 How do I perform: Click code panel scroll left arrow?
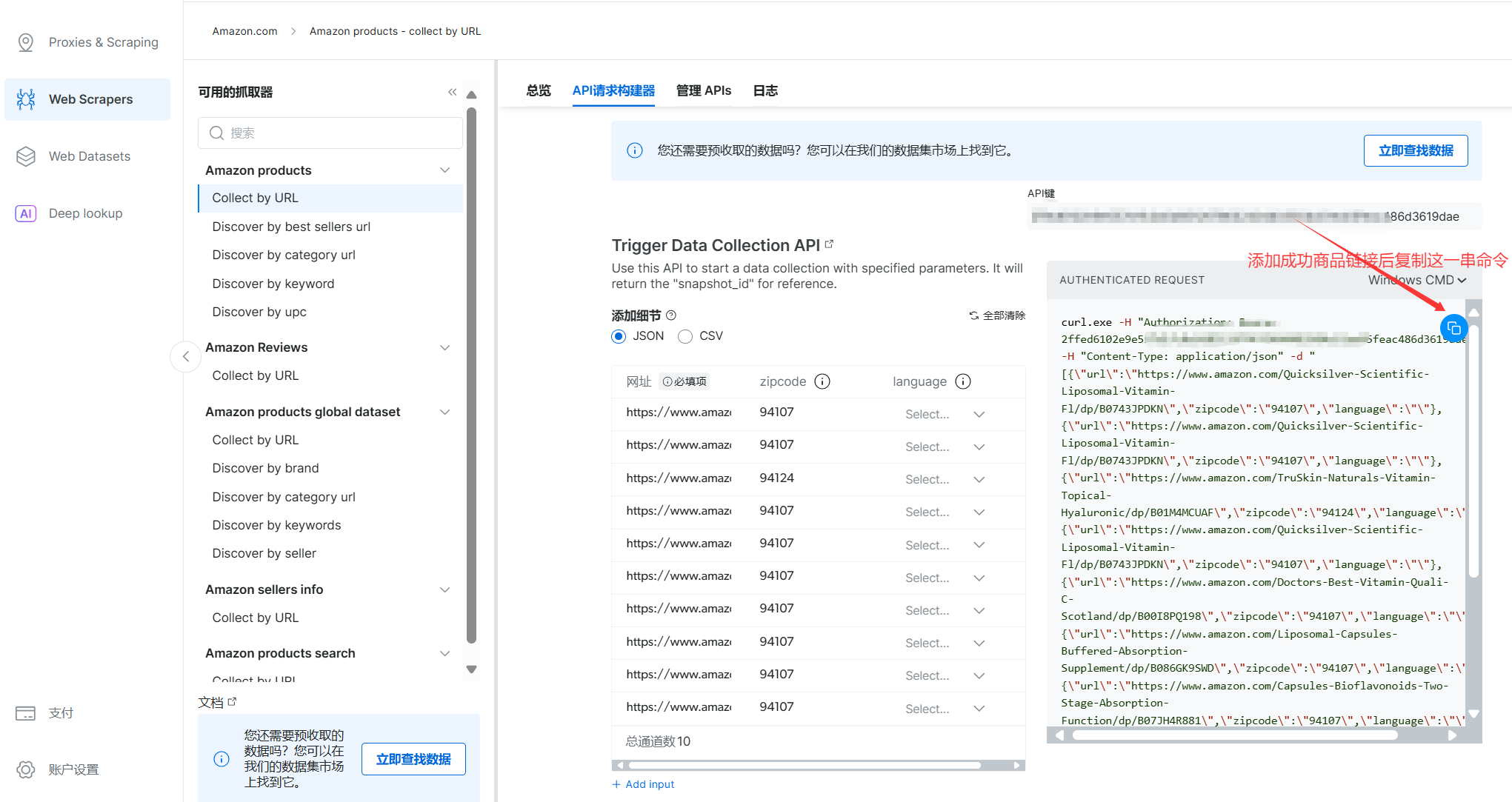1059,735
